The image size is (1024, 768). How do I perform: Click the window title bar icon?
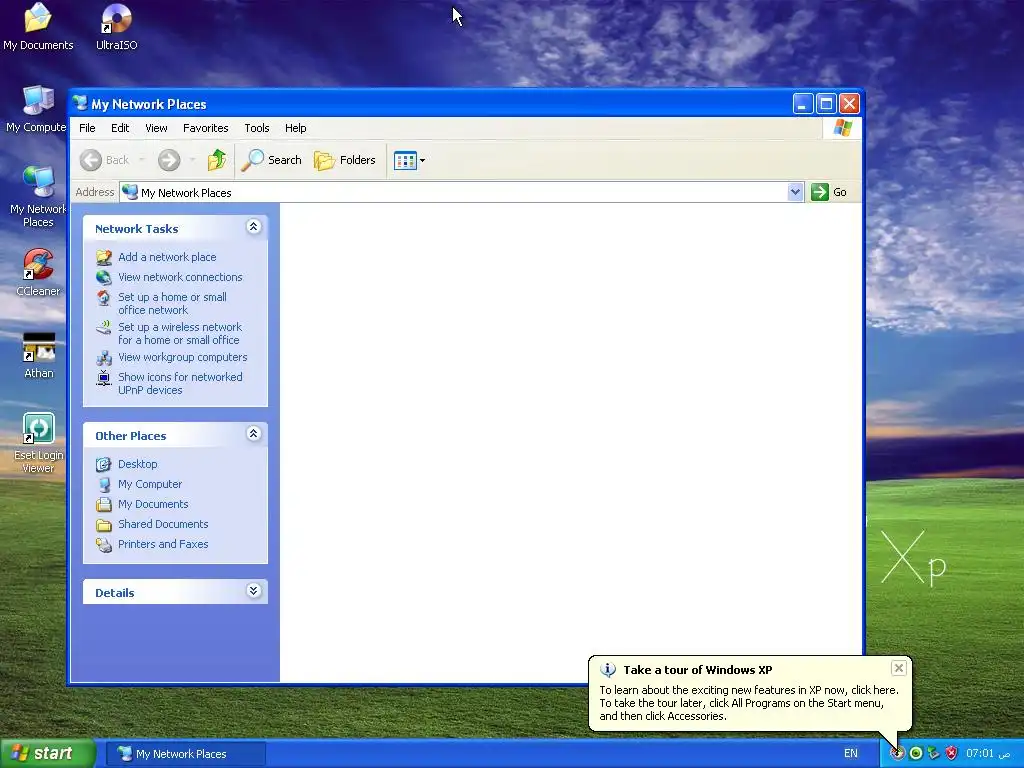click(80, 103)
